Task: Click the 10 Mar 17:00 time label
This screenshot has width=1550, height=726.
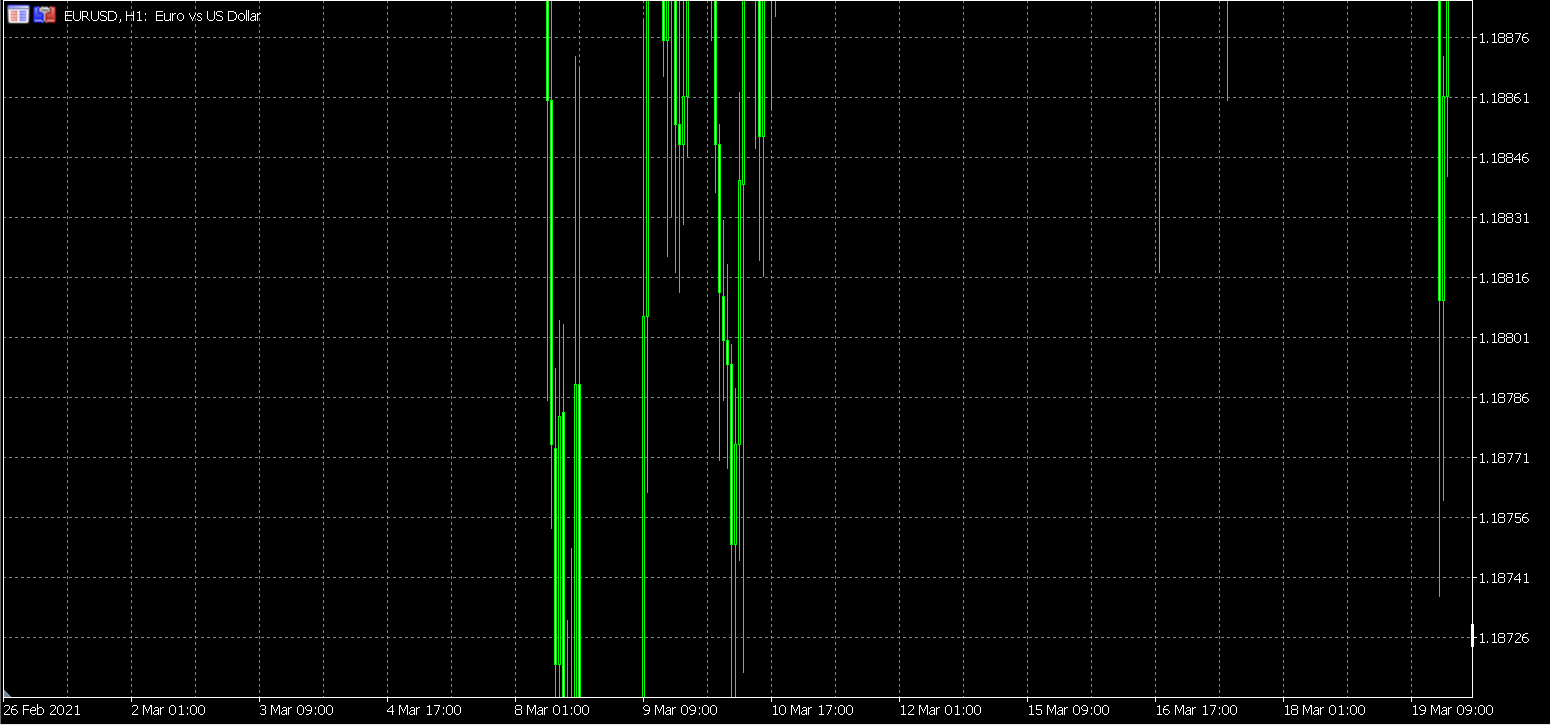Action: click(x=812, y=711)
